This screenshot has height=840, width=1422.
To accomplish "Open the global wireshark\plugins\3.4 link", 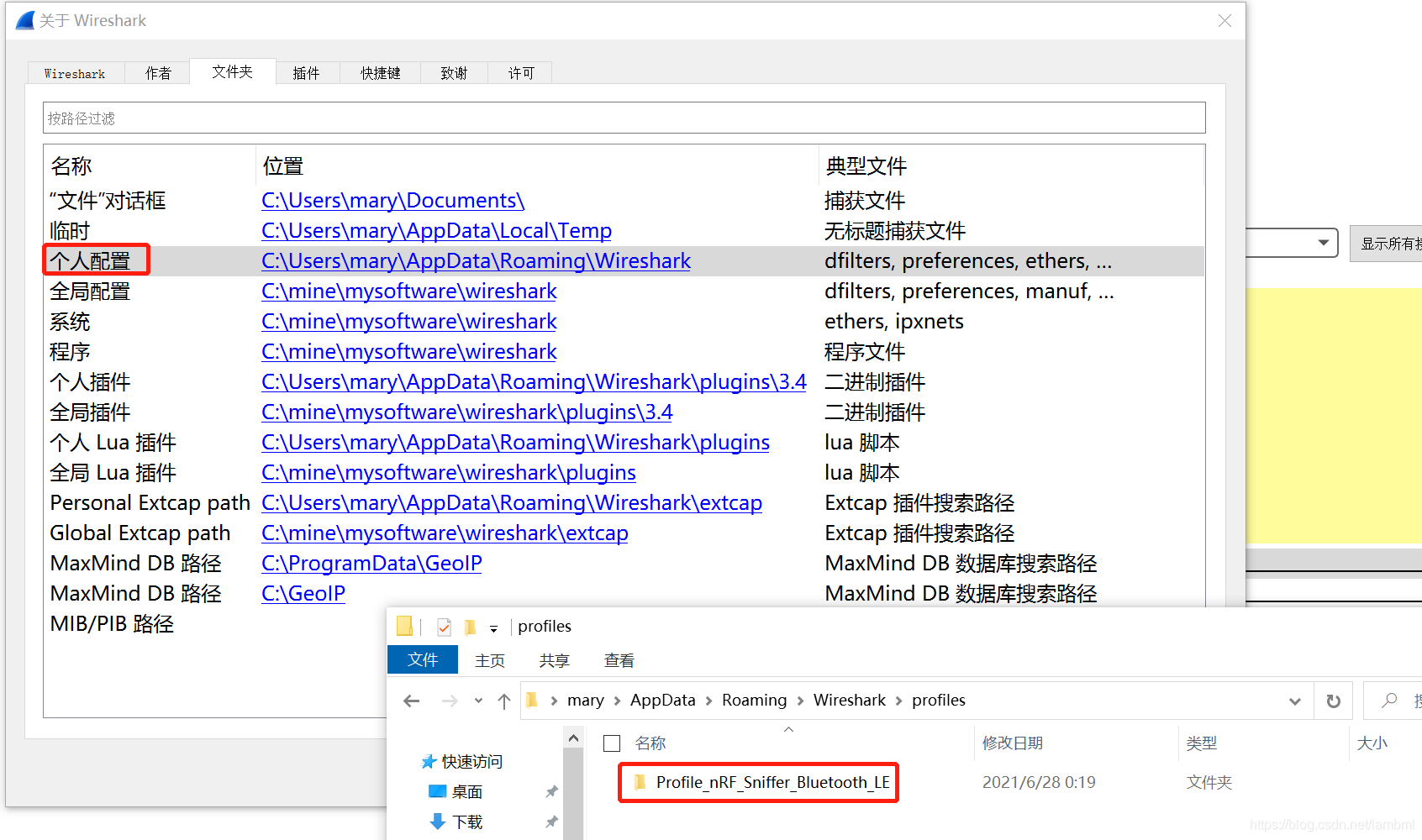I will point(466,412).
